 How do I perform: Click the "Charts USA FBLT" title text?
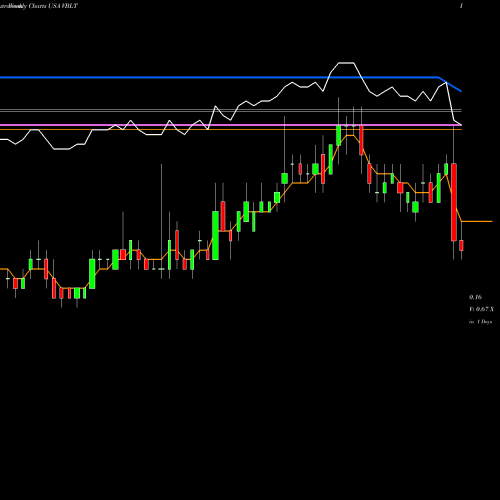(x=53, y=6)
